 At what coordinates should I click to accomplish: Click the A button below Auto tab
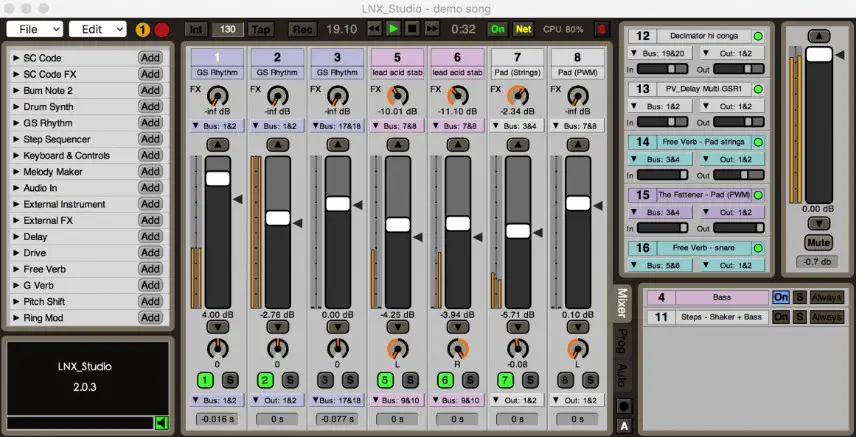tap(623, 426)
